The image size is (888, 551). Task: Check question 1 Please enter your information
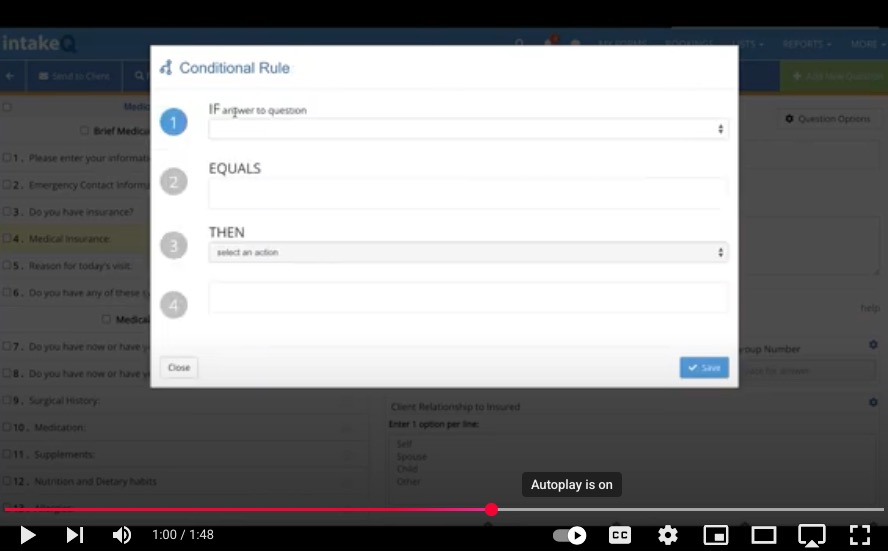[x=7, y=157]
